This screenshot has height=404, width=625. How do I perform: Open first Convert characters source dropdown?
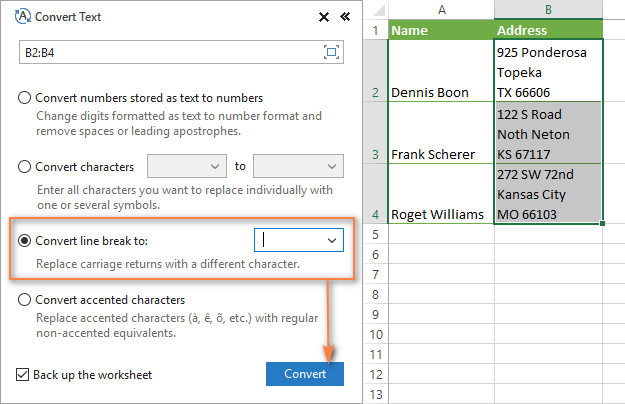187,166
